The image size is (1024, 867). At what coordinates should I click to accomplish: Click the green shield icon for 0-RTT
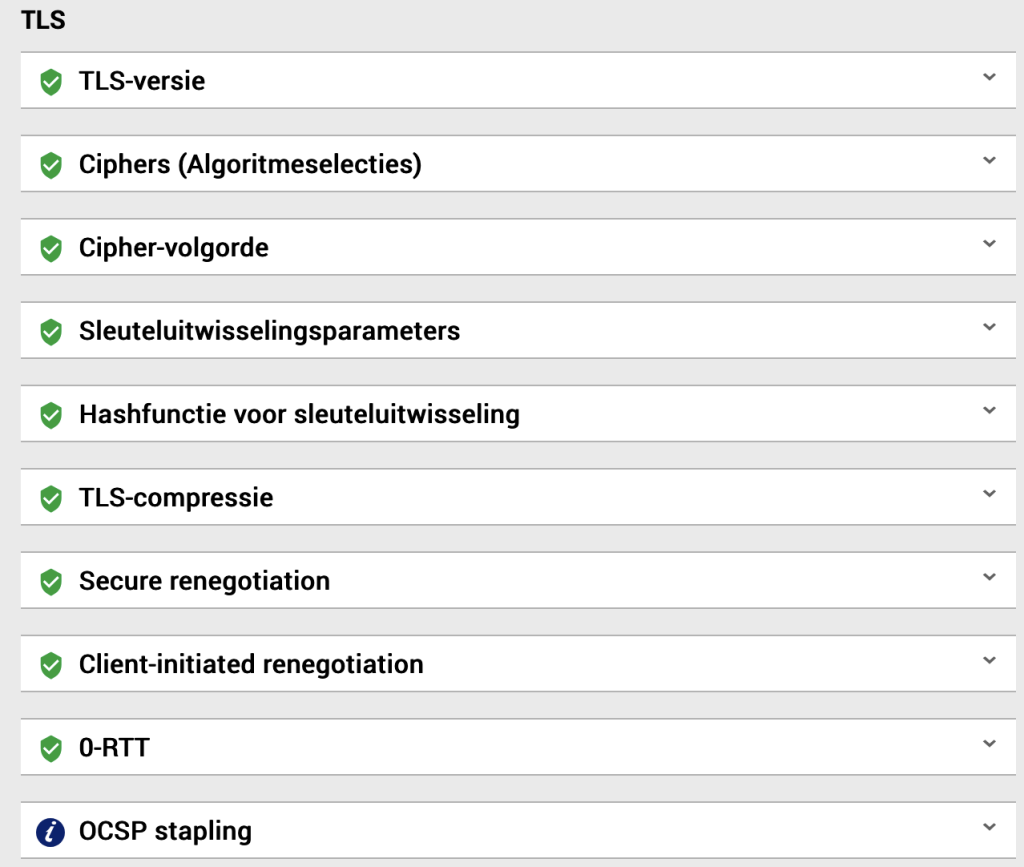[51, 748]
